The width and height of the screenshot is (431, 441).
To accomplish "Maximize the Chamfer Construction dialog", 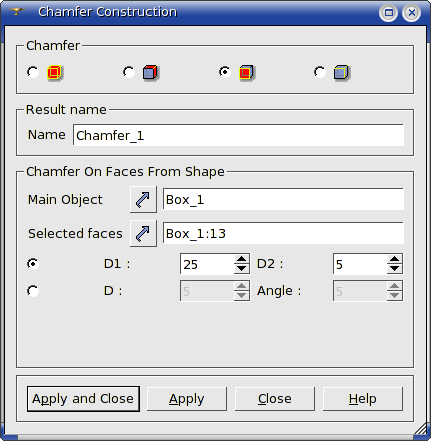I will [388, 13].
